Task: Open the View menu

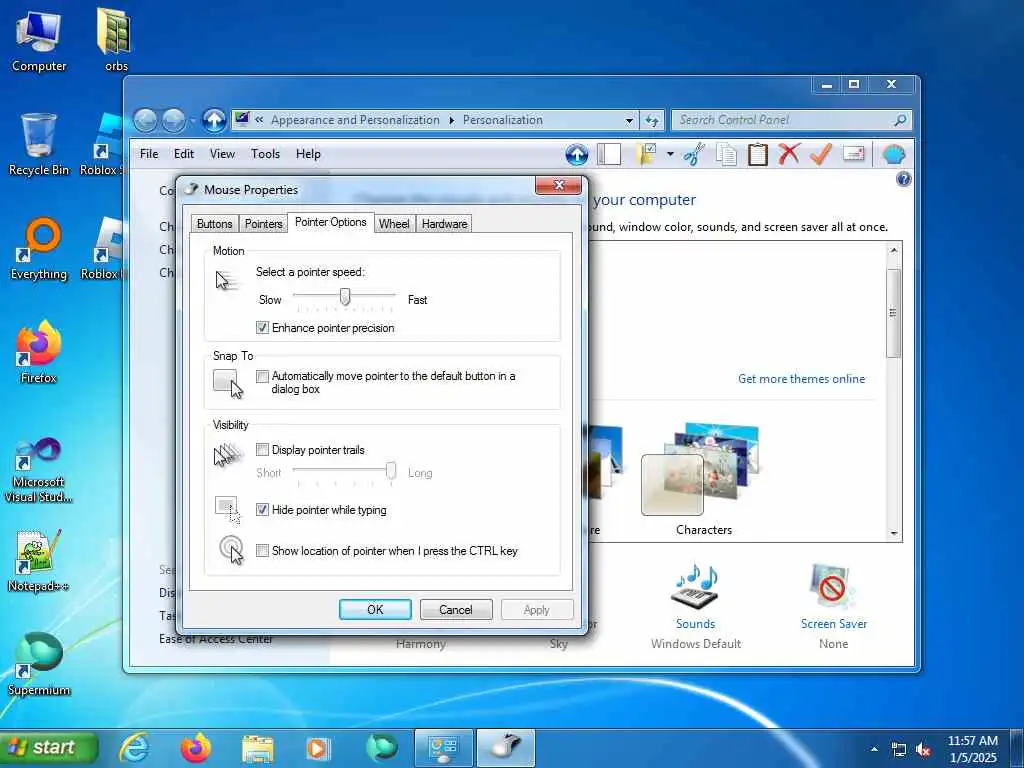Action: [x=222, y=154]
